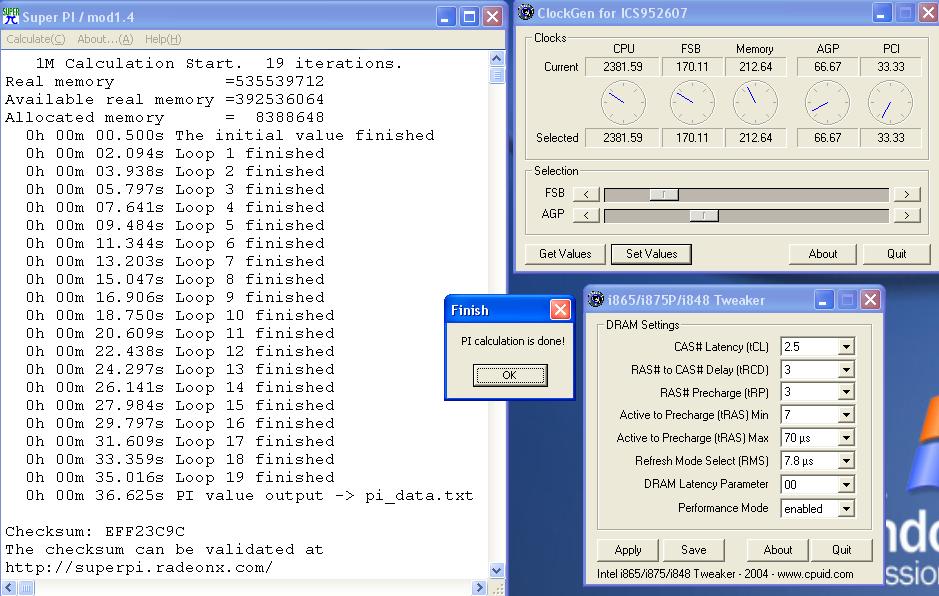
Task: Minimize the ClockGen window
Action: tap(880, 13)
